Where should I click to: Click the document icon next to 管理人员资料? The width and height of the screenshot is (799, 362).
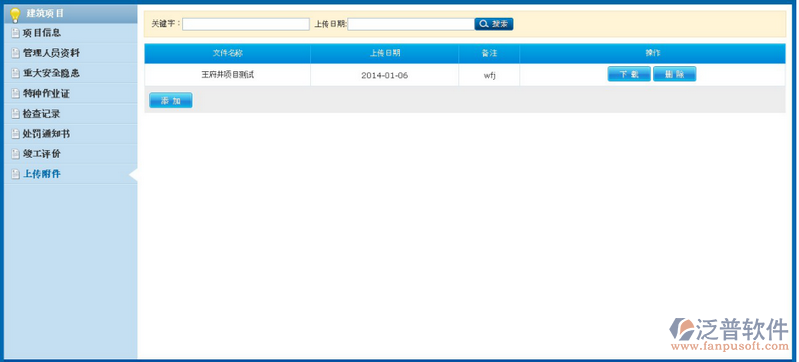[16, 53]
